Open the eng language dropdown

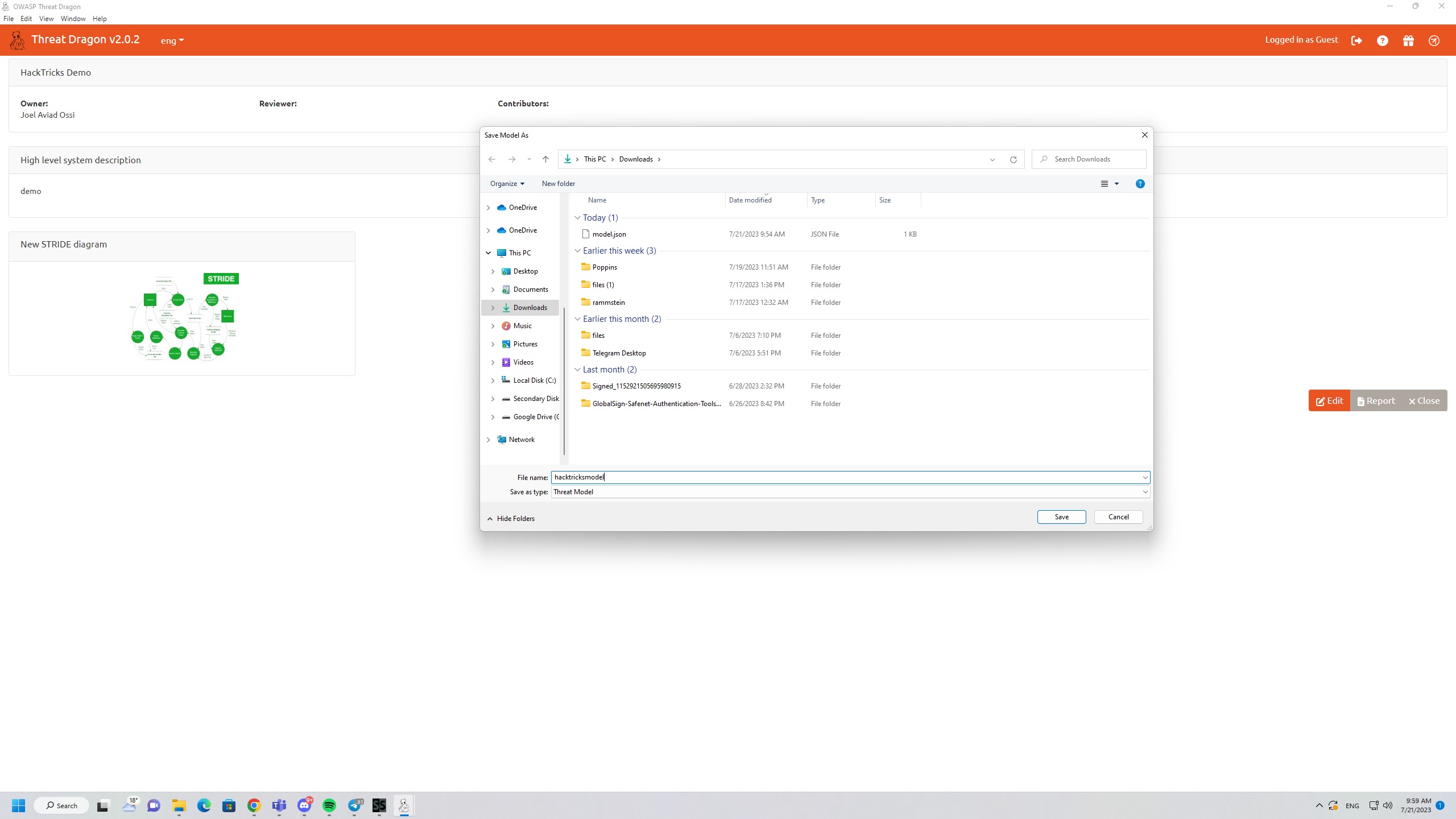(x=172, y=40)
